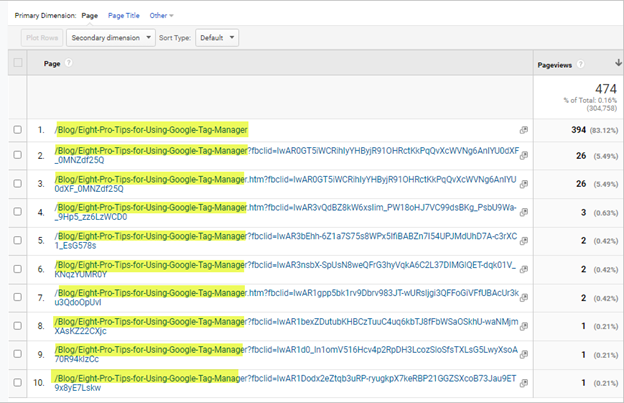Click the Pageviews sort descending arrow
This screenshot has width=624, height=403.
(618, 63)
